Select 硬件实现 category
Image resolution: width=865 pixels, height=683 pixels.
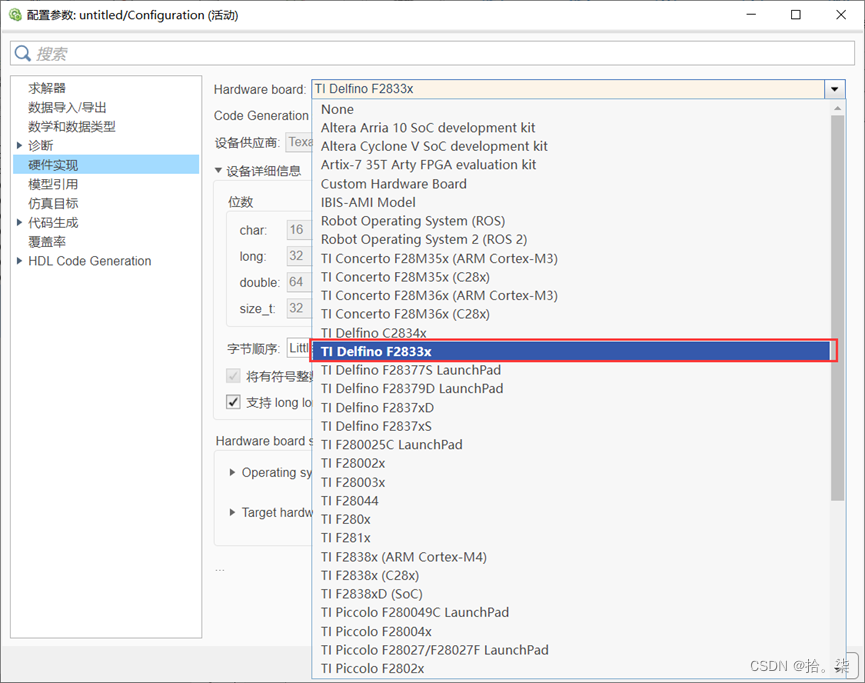[x=106, y=164]
